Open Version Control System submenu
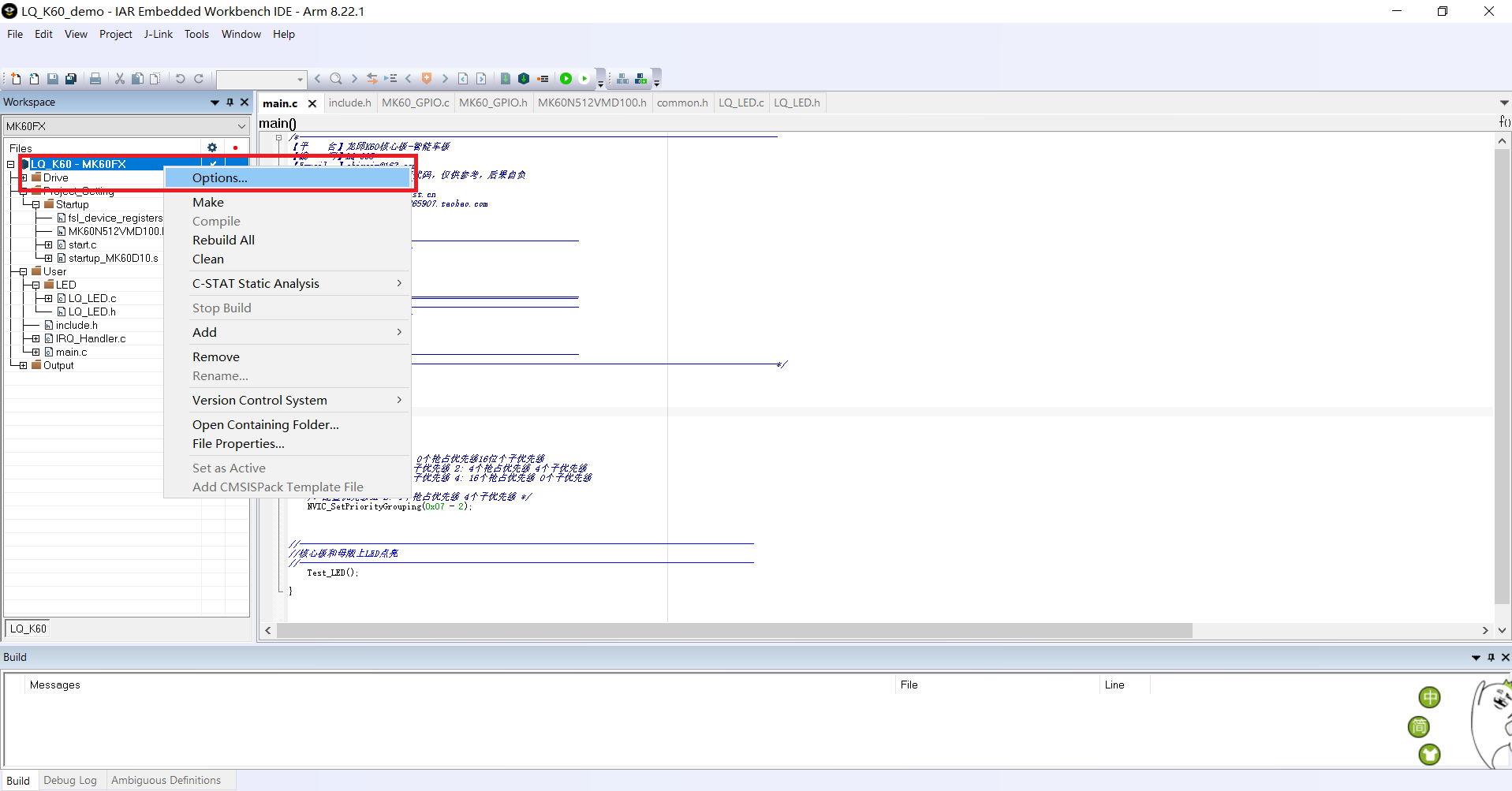 pyautogui.click(x=288, y=400)
